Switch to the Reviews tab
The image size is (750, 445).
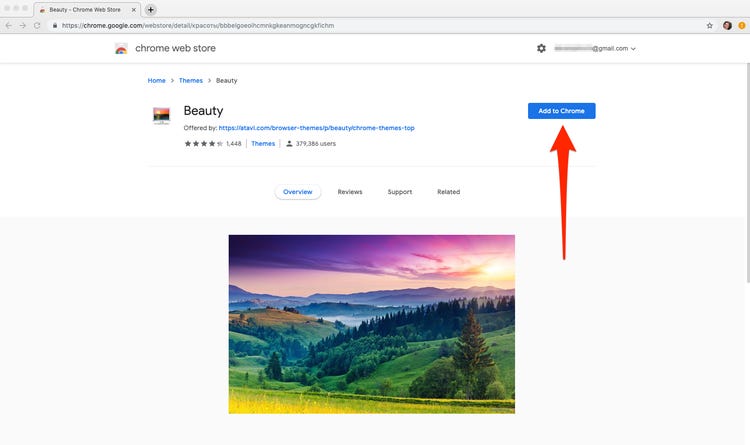350,192
